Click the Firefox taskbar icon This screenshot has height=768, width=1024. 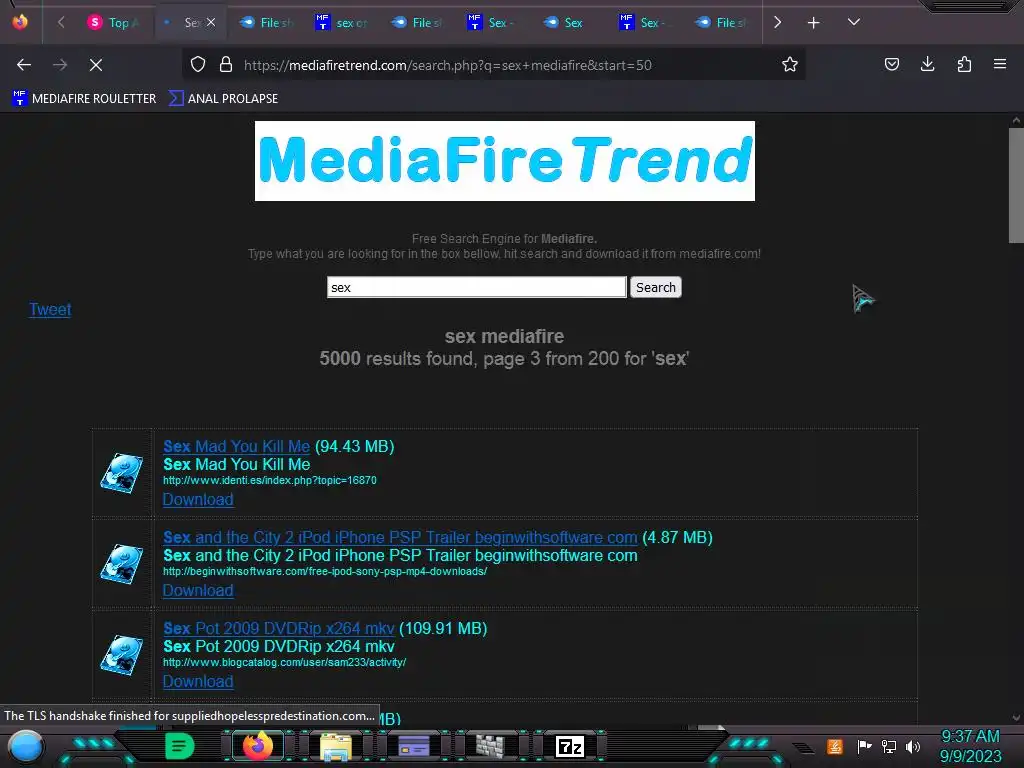click(257, 746)
